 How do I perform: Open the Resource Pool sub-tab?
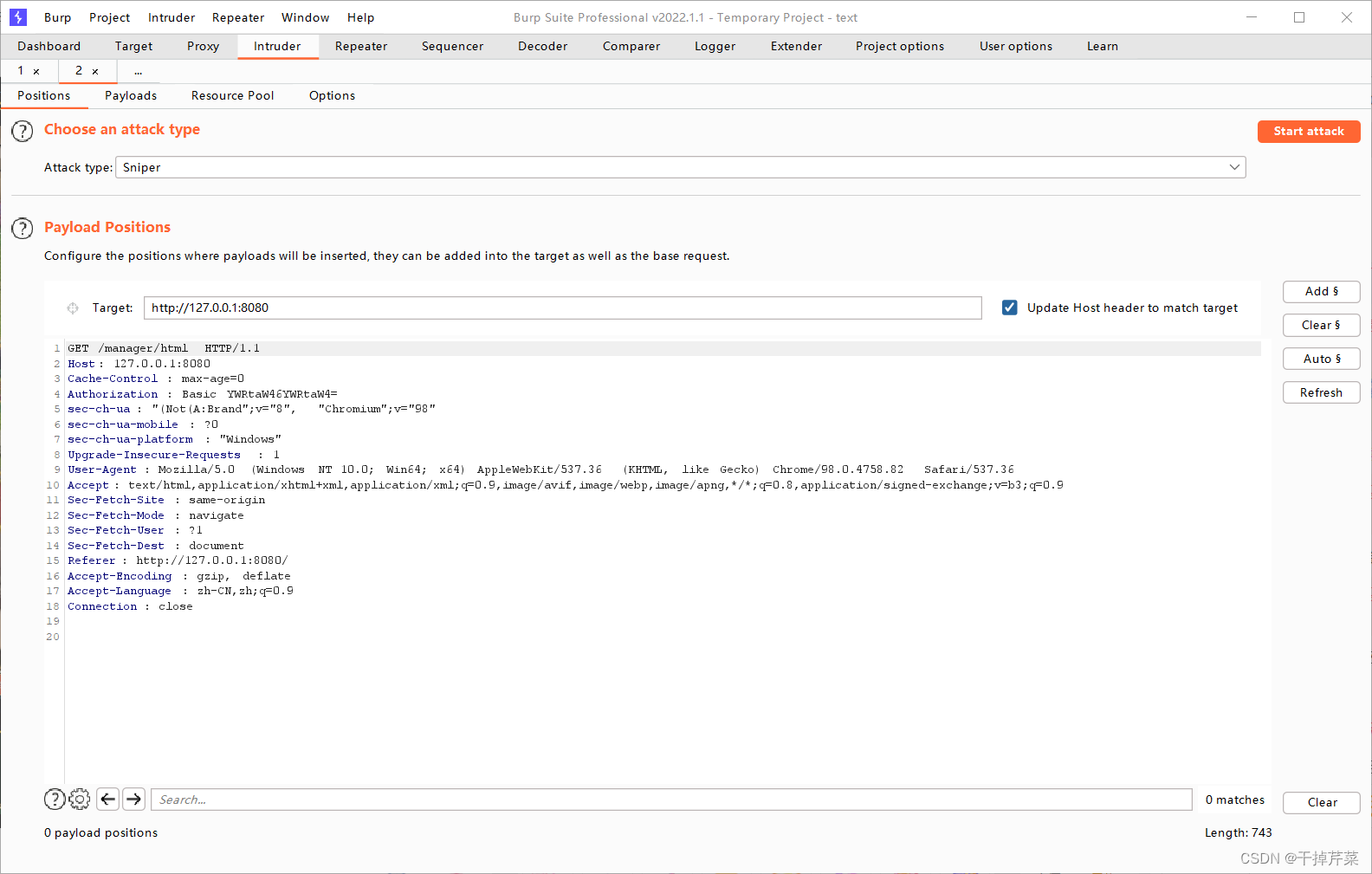(x=233, y=95)
